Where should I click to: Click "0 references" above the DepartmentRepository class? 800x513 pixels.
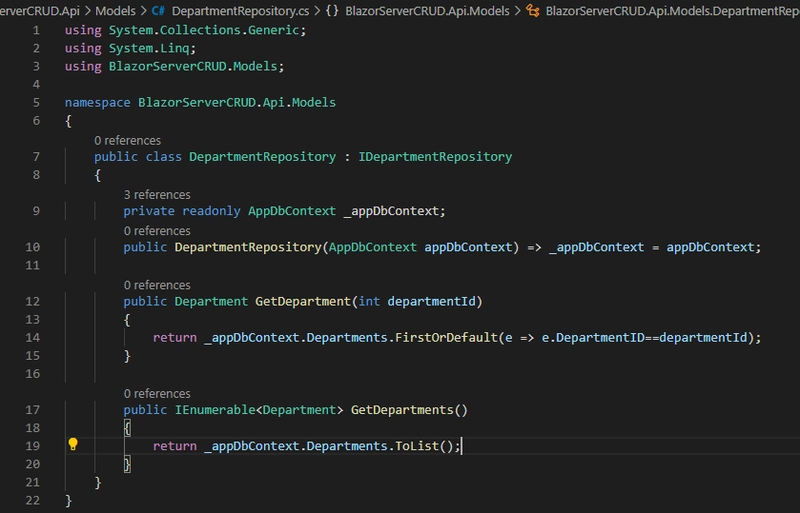(x=127, y=140)
